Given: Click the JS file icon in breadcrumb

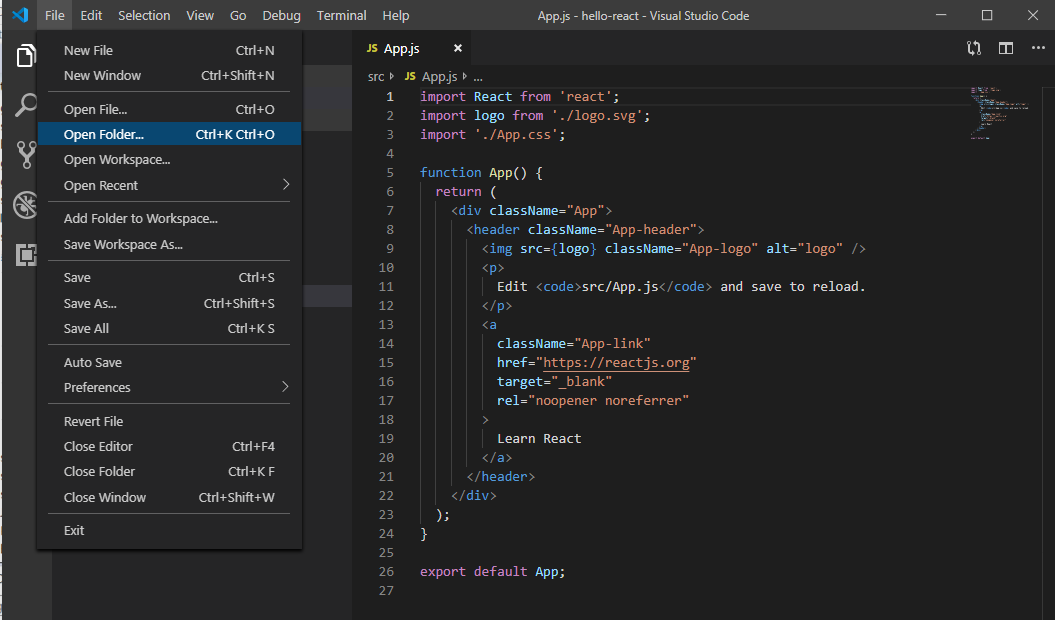Looking at the screenshot, I should [410, 77].
